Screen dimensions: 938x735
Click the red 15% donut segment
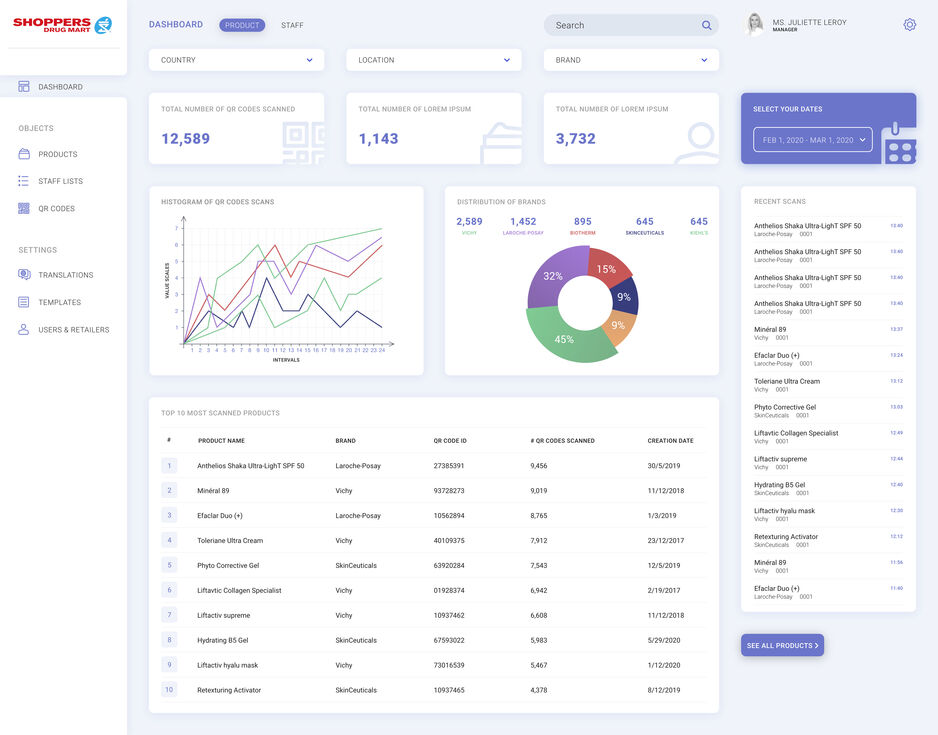(607, 268)
